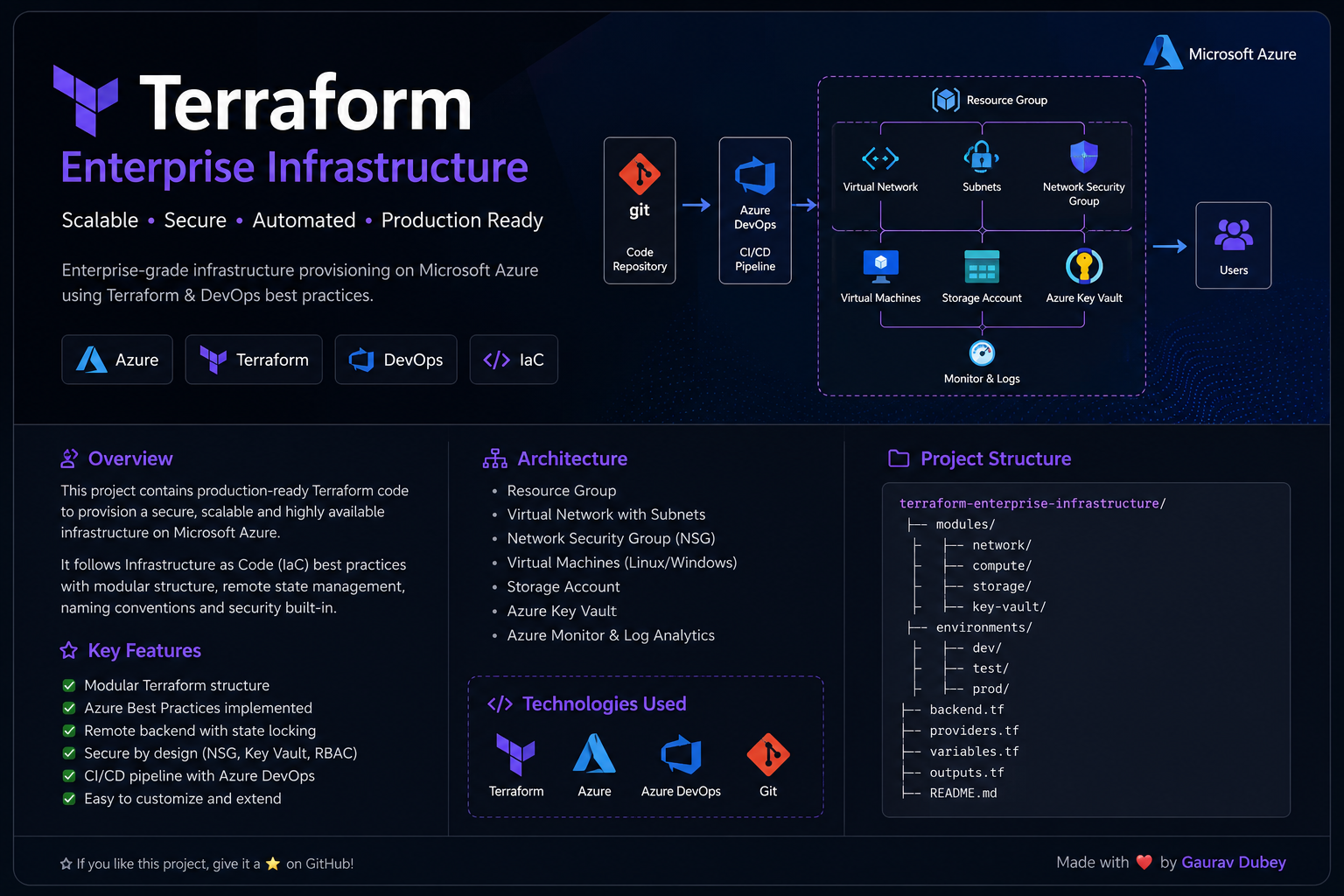Click the yellow star icon in the footer

pos(272,864)
